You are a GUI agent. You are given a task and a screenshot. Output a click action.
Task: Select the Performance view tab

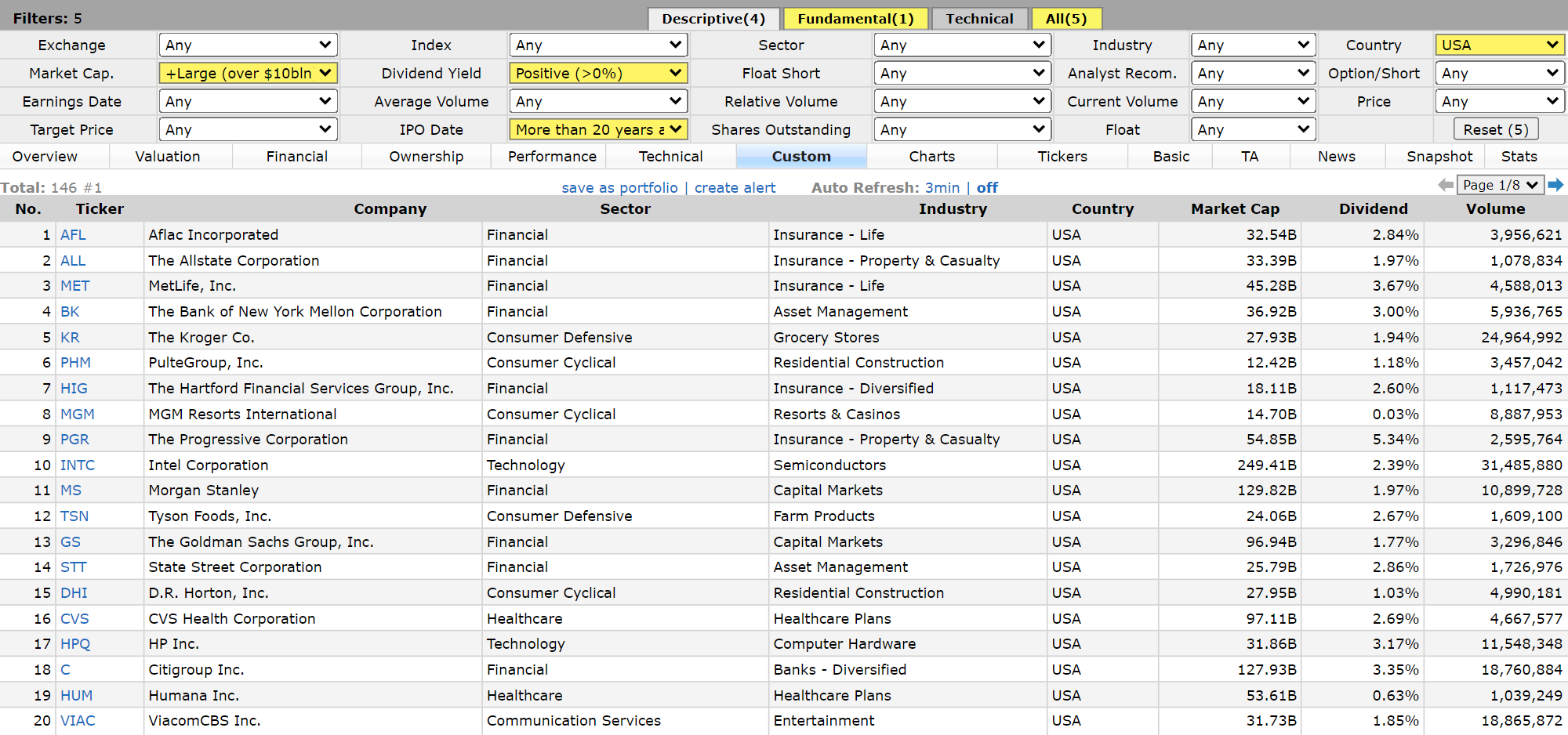coord(552,156)
